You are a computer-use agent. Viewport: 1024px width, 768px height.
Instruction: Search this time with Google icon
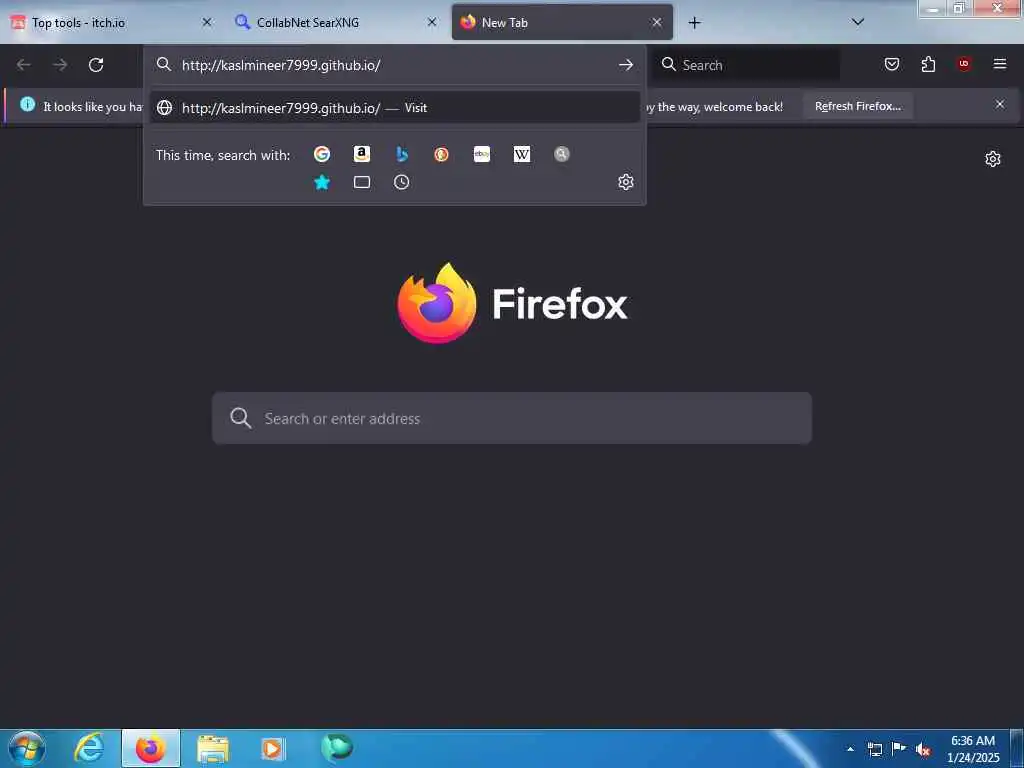click(322, 154)
